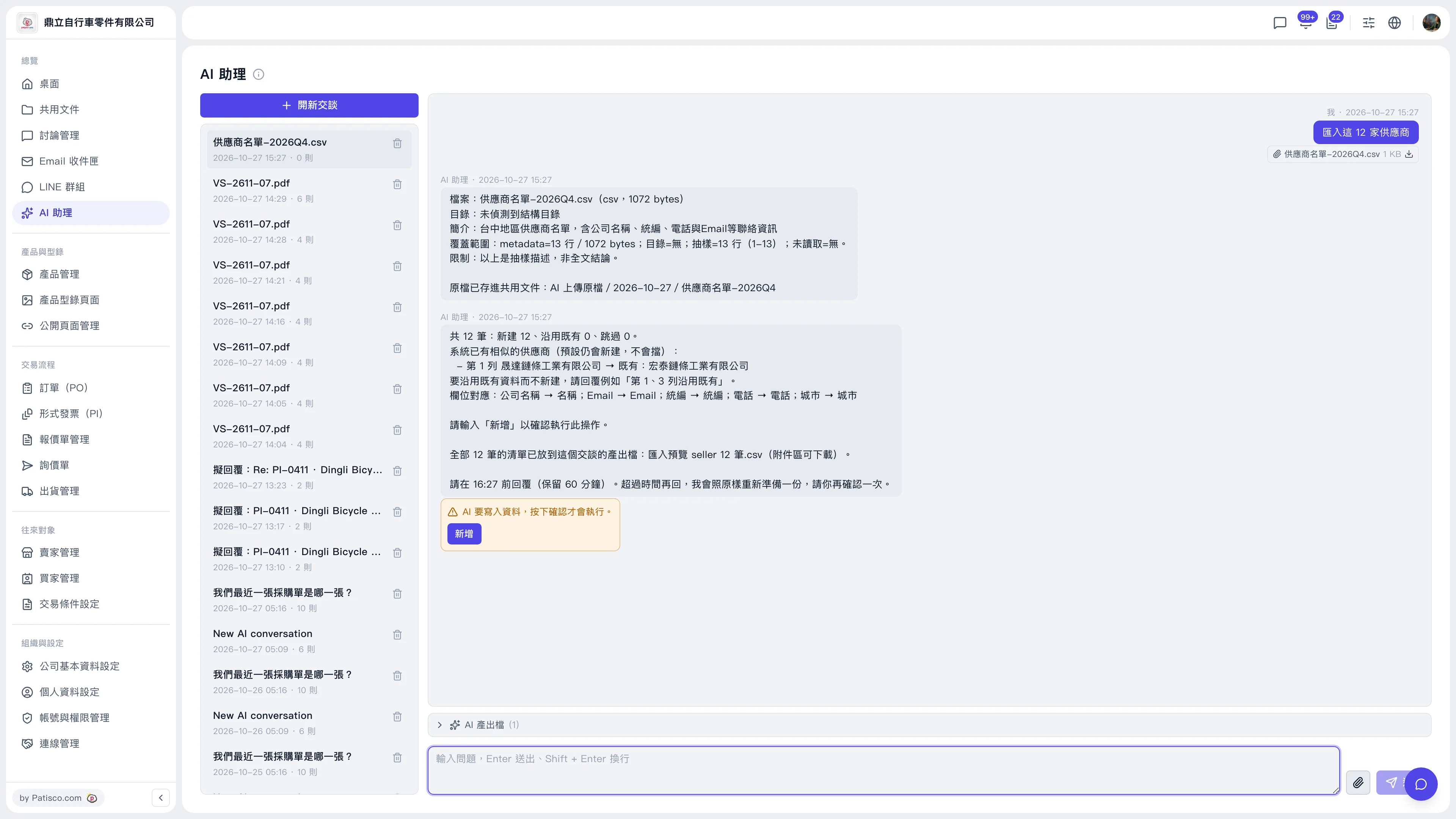Delete the VS-2611-07.pdf 14:29 conversation
This screenshot has height=819, width=1456.
click(397, 184)
